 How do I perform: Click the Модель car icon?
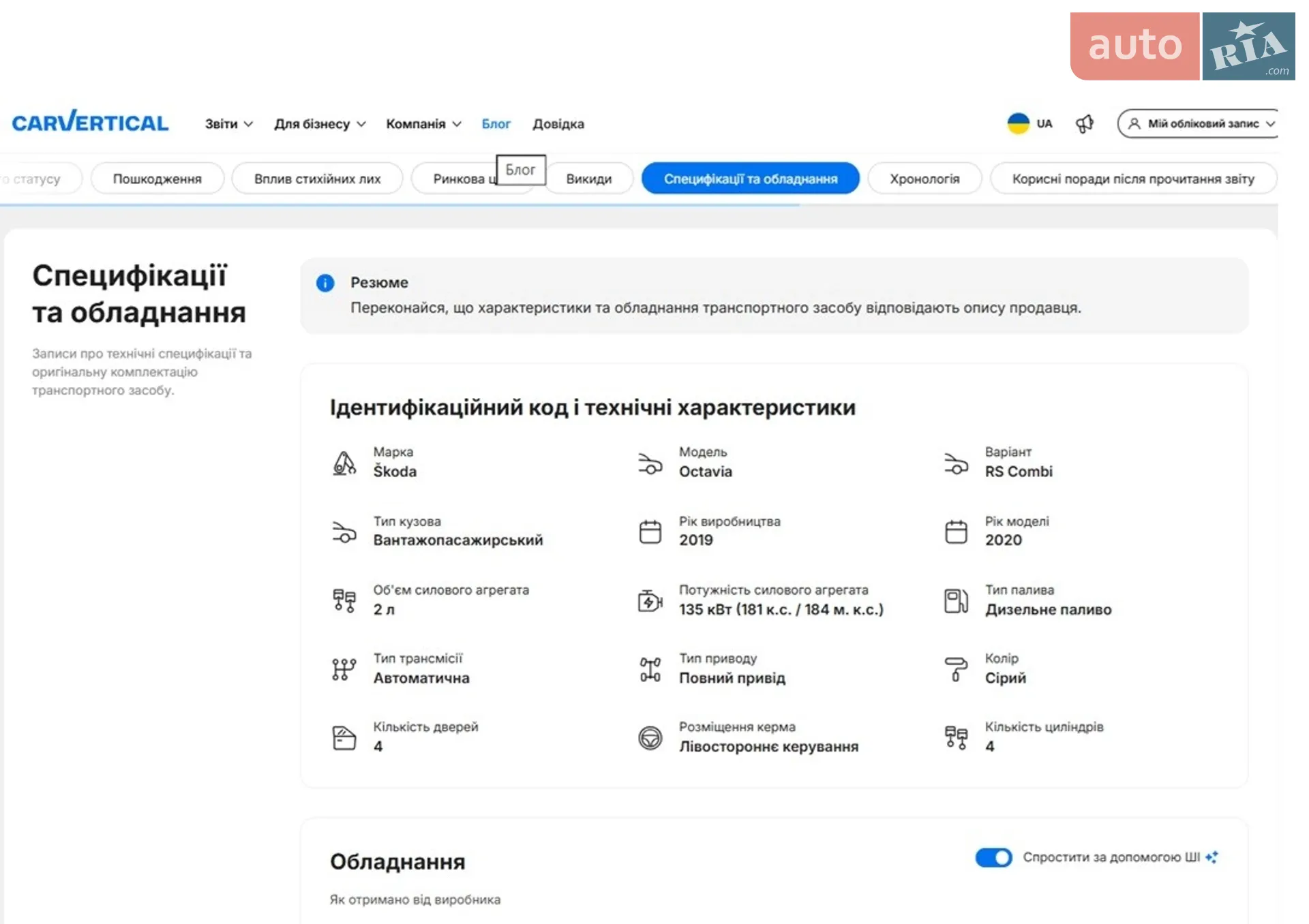(650, 463)
